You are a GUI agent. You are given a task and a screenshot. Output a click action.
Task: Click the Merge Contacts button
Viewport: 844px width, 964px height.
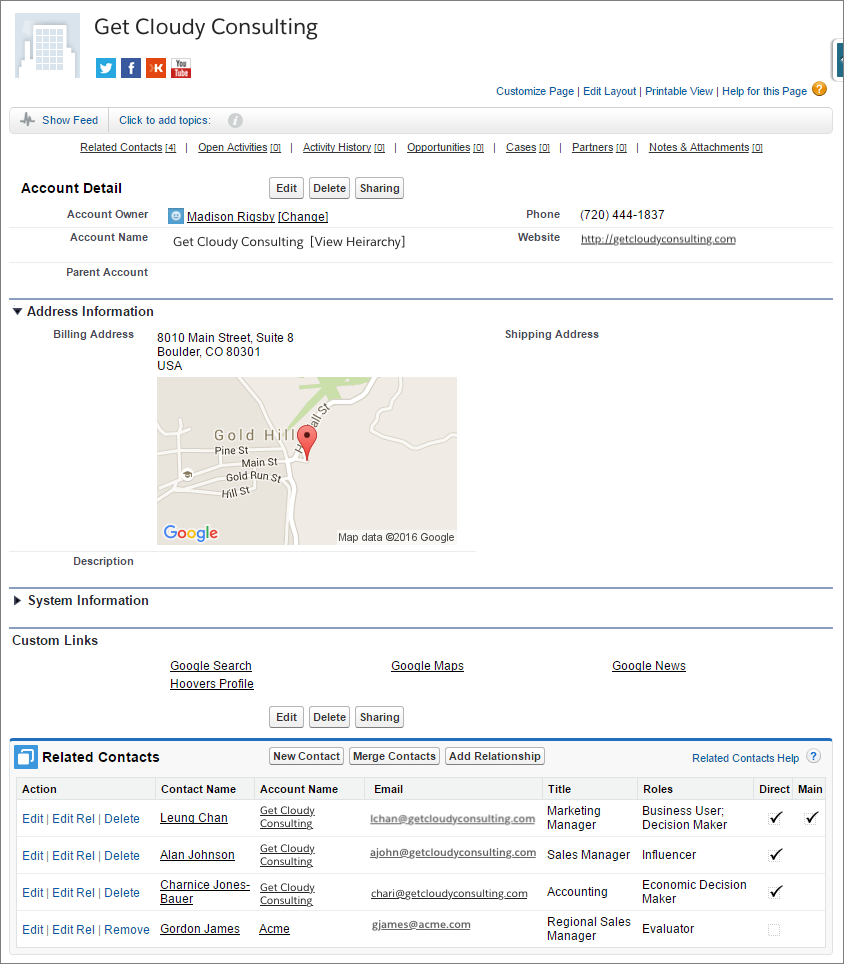pos(395,756)
